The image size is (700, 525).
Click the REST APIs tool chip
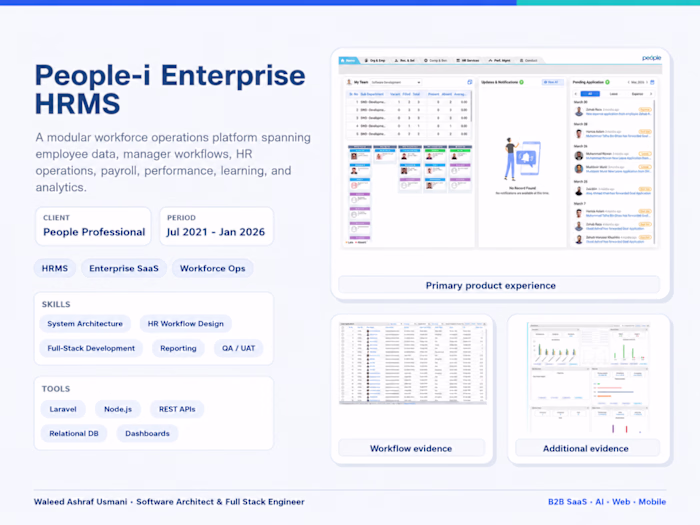tap(177, 409)
